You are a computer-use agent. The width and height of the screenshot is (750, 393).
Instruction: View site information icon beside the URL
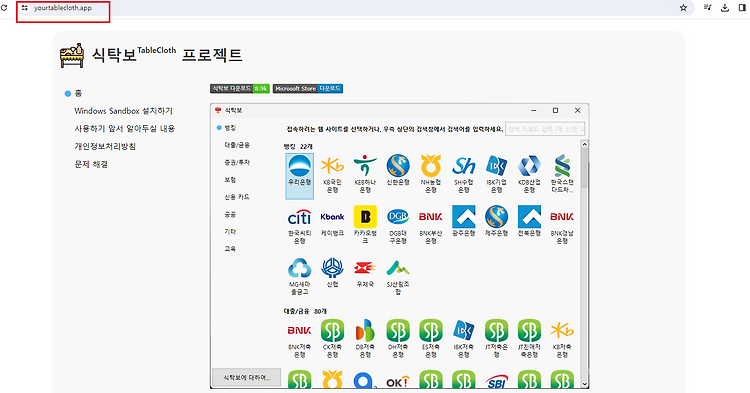(x=24, y=8)
